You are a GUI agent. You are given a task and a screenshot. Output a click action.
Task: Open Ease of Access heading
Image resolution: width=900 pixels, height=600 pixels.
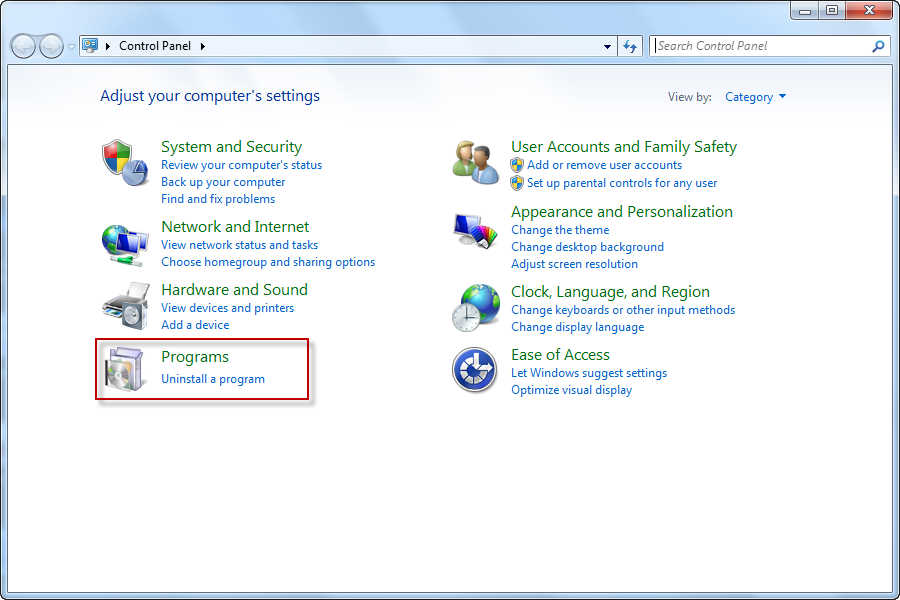click(560, 355)
